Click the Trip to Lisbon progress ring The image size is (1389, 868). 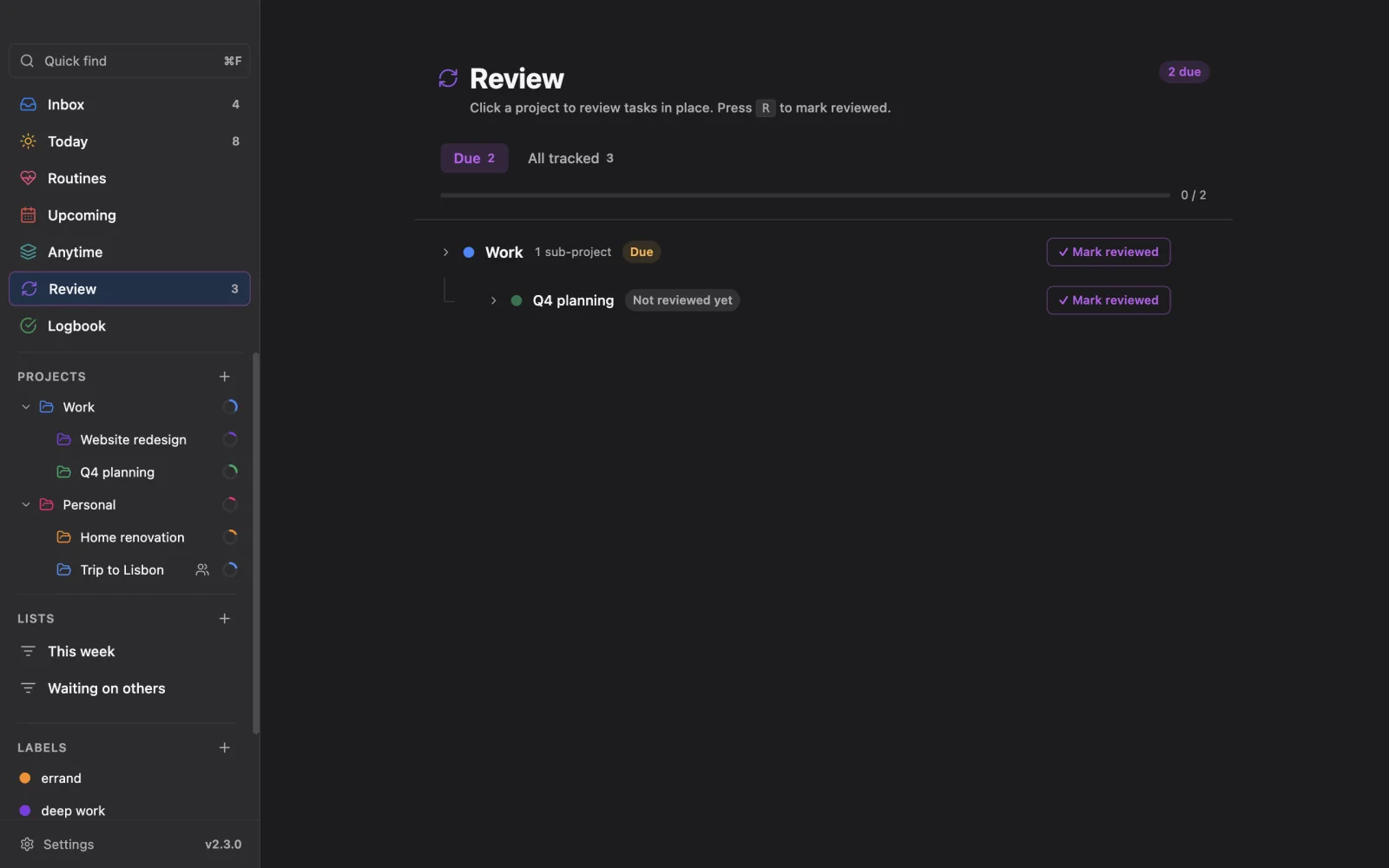(230, 569)
